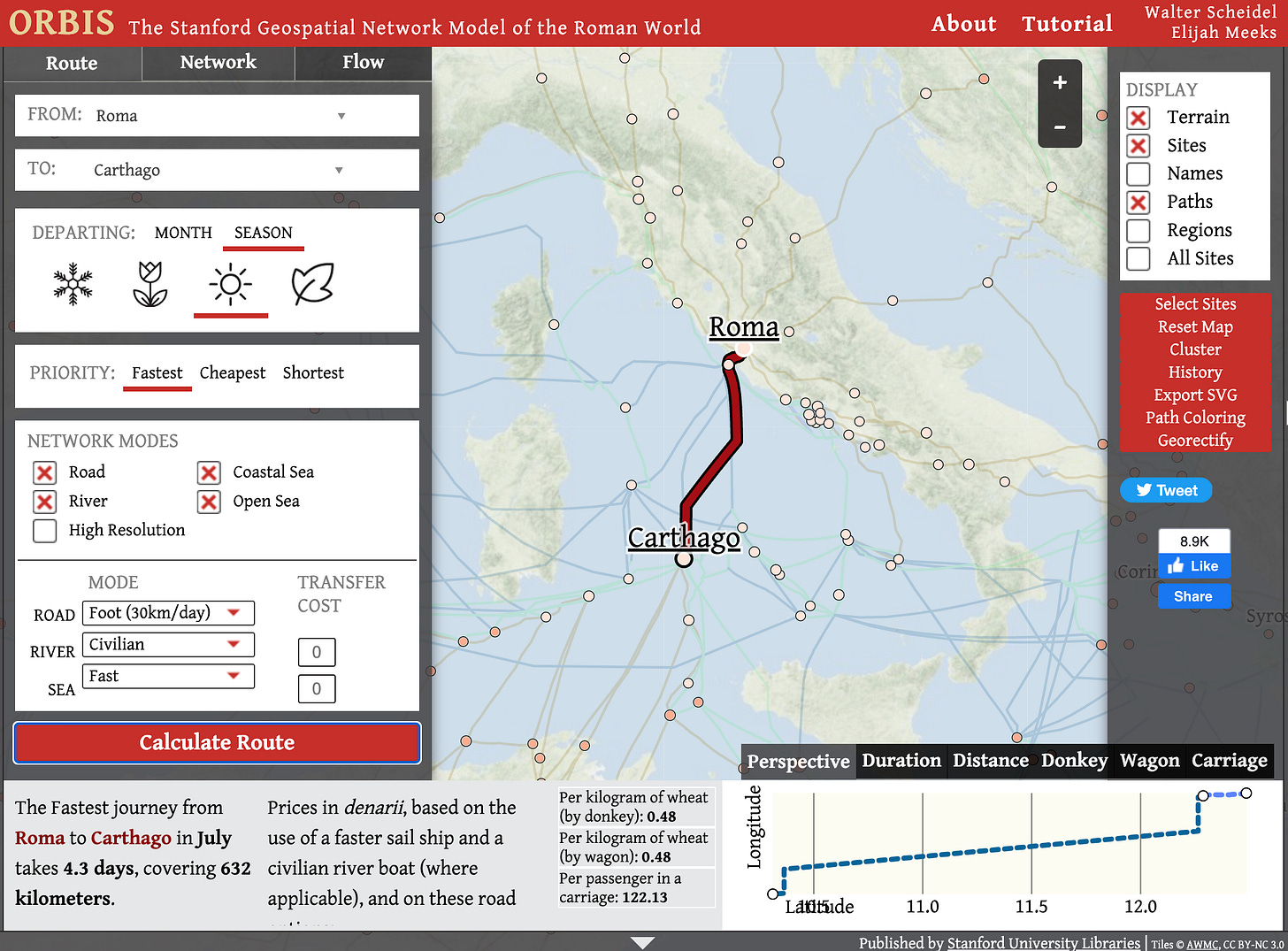The height and width of the screenshot is (951, 1288).
Task: Click the Facebook Share button
Action: pos(1193,596)
